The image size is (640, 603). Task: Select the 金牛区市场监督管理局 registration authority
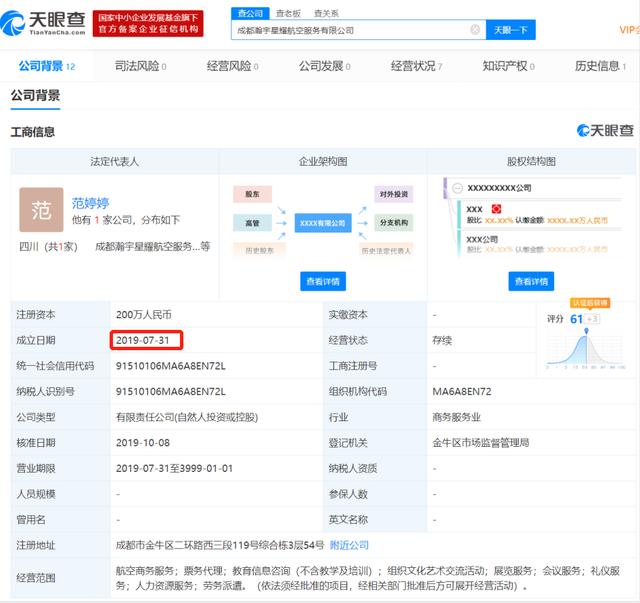(x=480, y=443)
